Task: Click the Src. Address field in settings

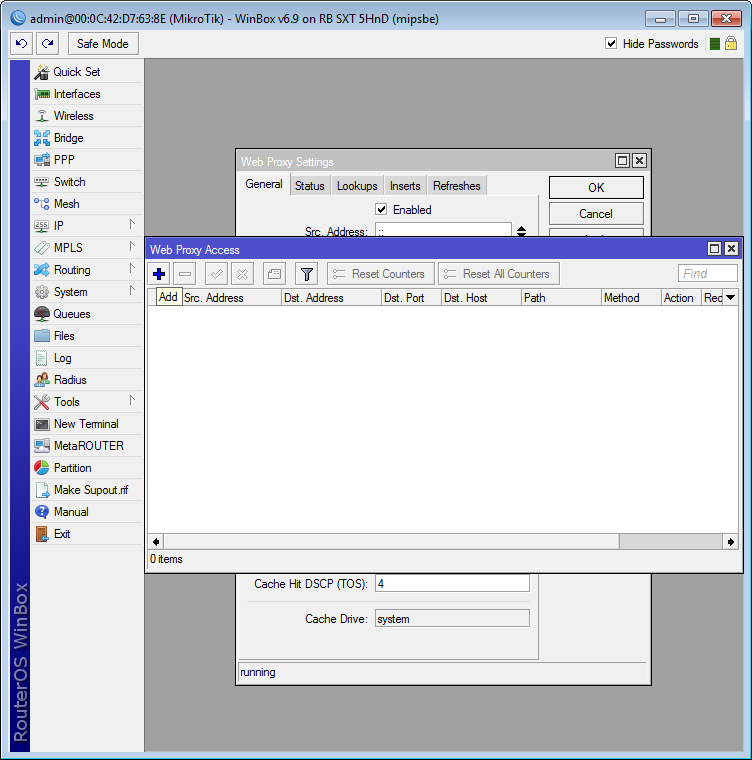Action: tap(443, 230)
